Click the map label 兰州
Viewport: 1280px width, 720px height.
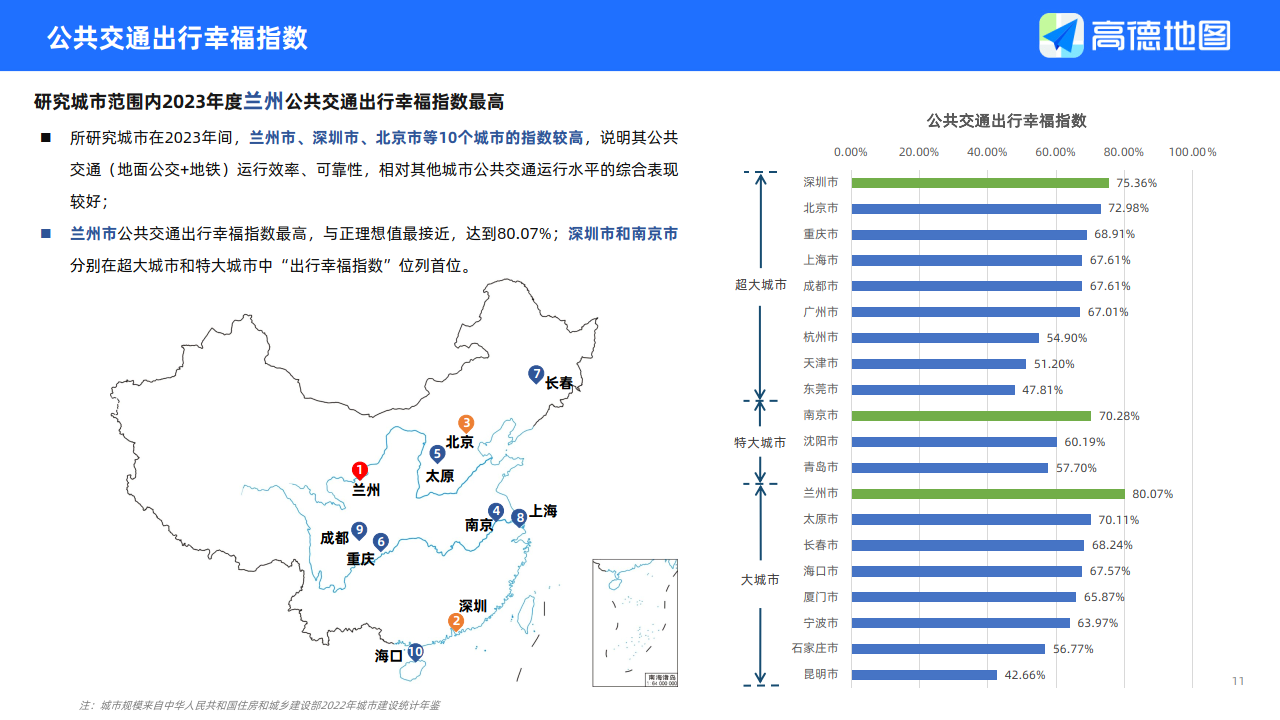point(366,490)
